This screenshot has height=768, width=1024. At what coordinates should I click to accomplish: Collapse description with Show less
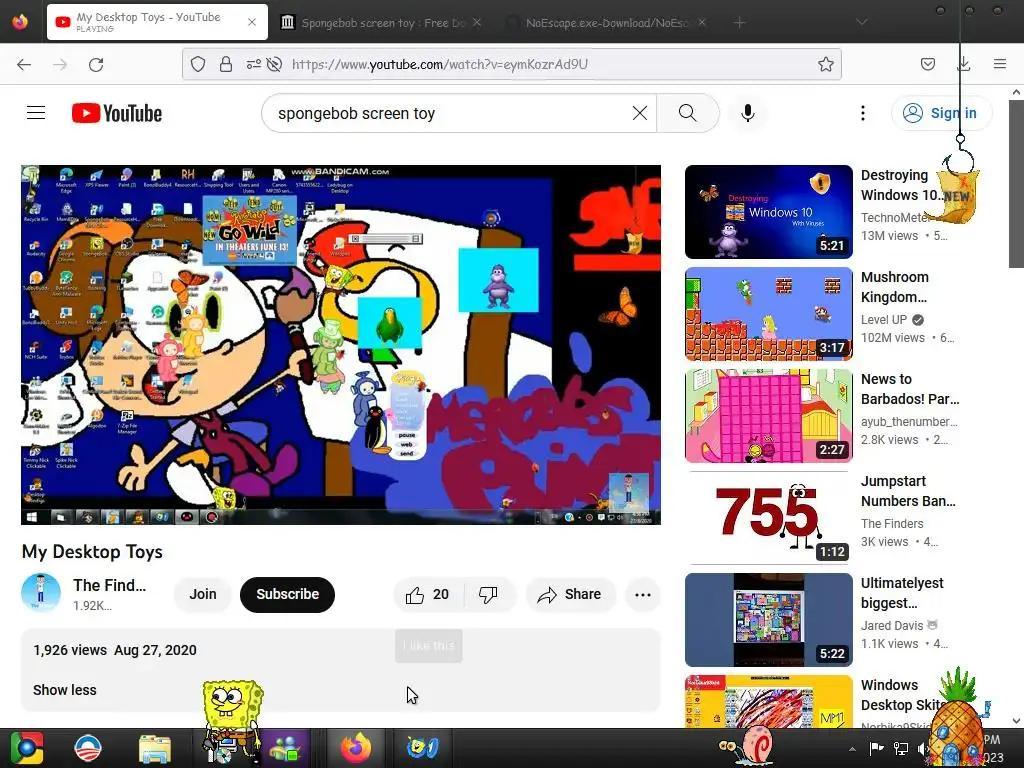(65, 690)
